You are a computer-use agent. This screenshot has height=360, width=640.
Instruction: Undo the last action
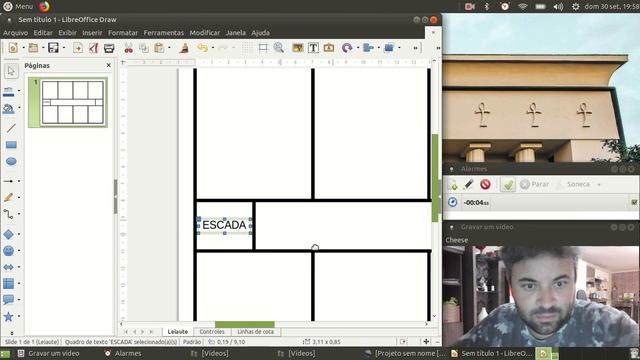(202, 48)
